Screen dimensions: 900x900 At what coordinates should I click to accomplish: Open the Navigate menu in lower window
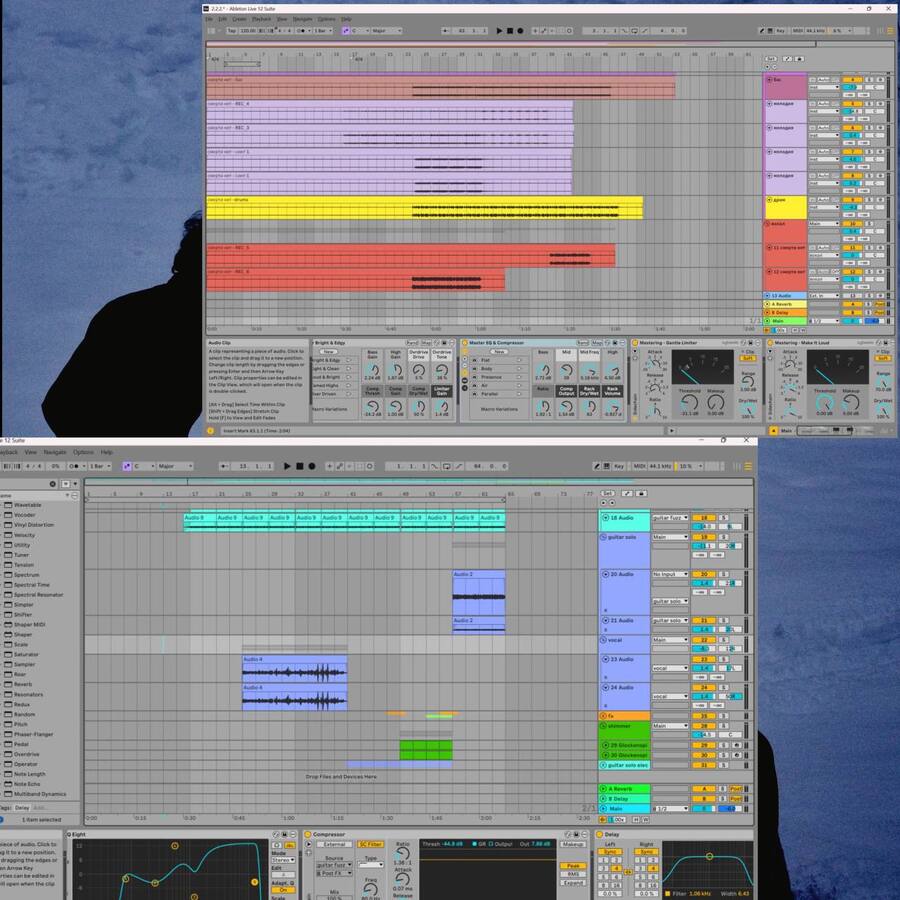click(55, 452)
